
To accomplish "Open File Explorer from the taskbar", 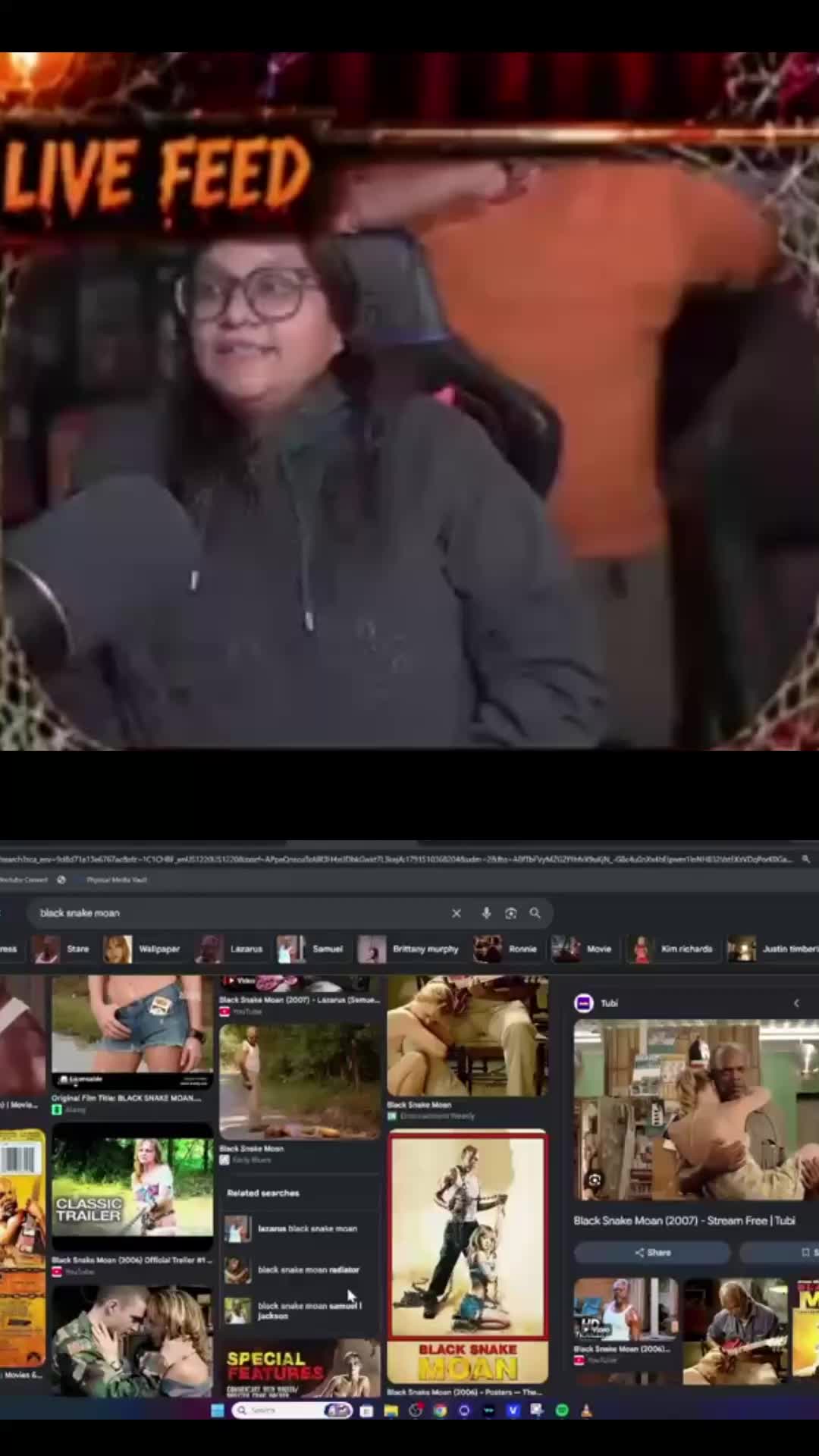I will tap(391, 1410).
